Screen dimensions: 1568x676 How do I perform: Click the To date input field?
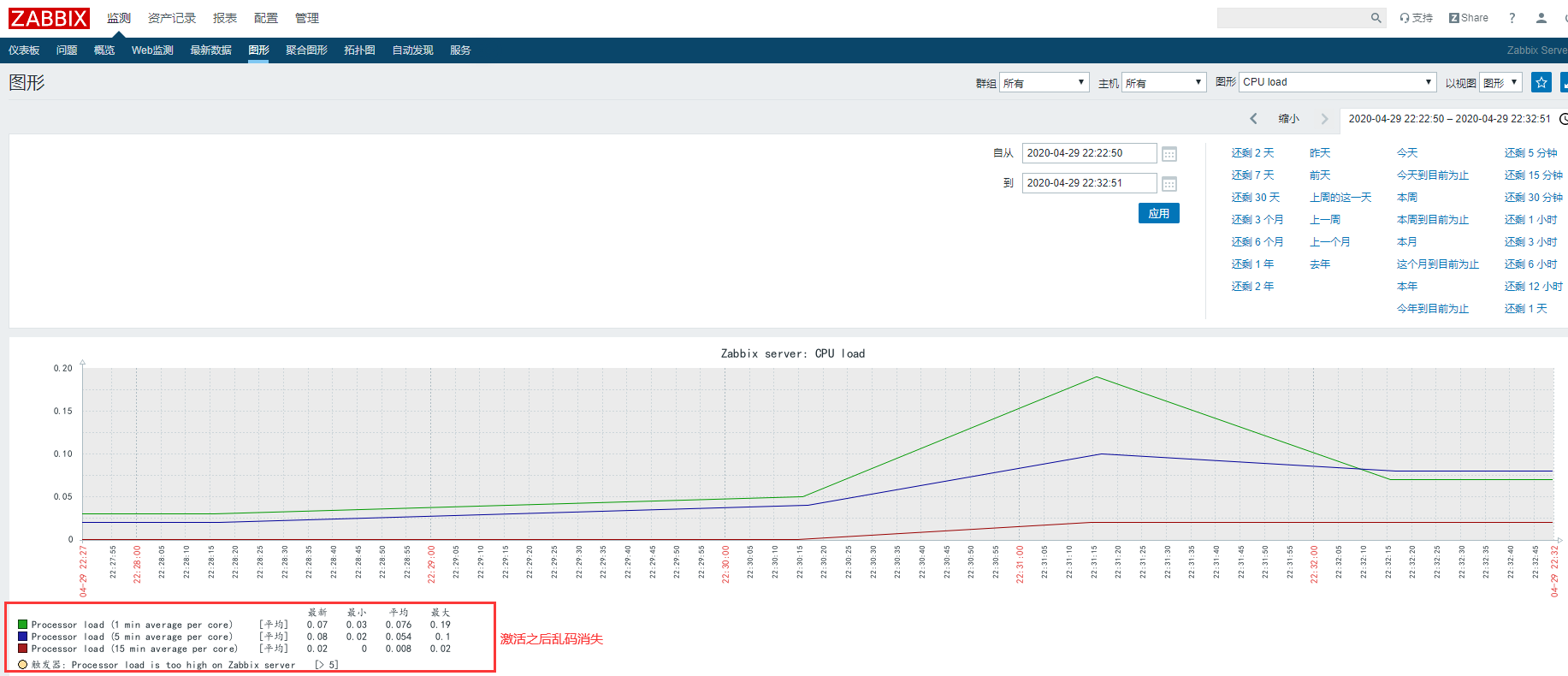(1089, 183)
